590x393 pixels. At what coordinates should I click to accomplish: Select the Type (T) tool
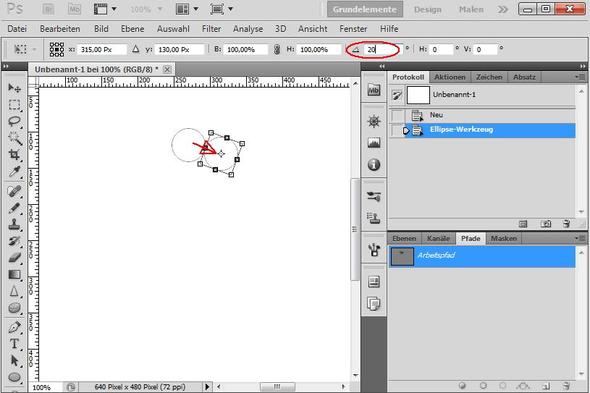click(14, 344)
